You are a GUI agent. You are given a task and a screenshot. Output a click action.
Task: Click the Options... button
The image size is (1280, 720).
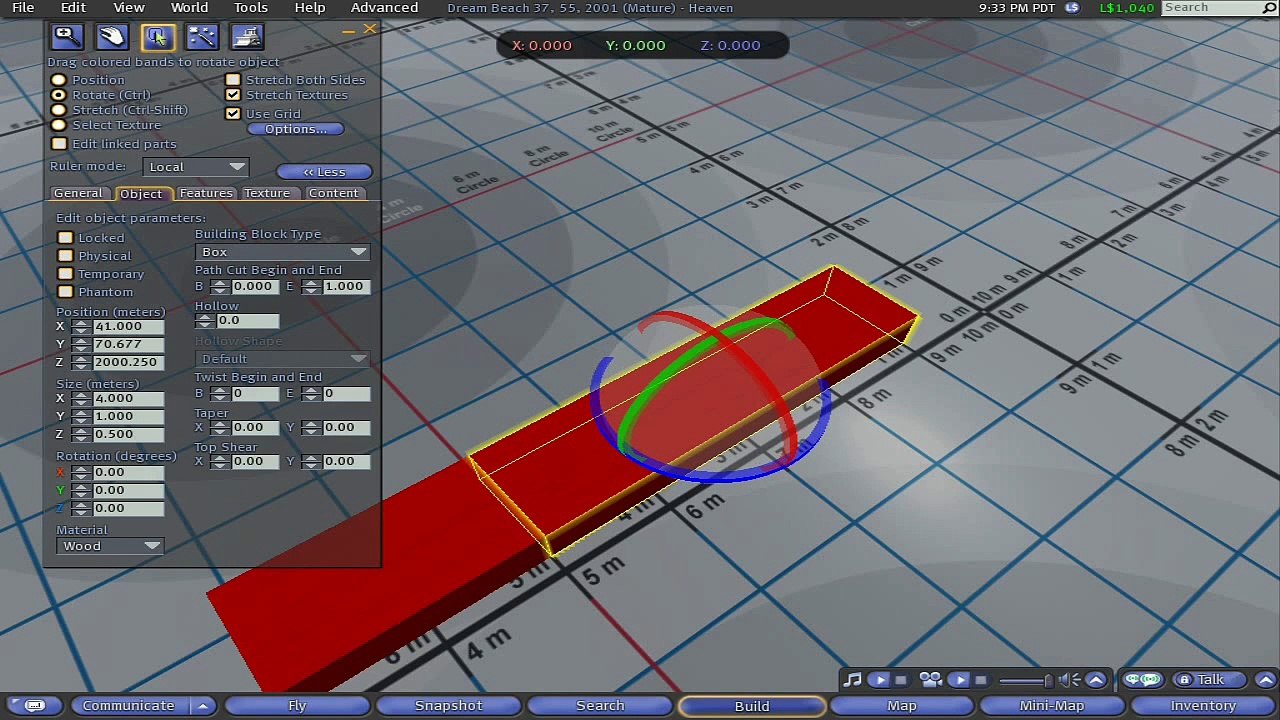pos(296,129)
